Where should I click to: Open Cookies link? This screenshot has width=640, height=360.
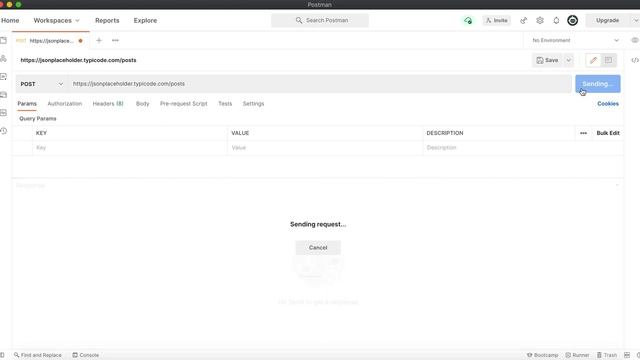point(608,104)
